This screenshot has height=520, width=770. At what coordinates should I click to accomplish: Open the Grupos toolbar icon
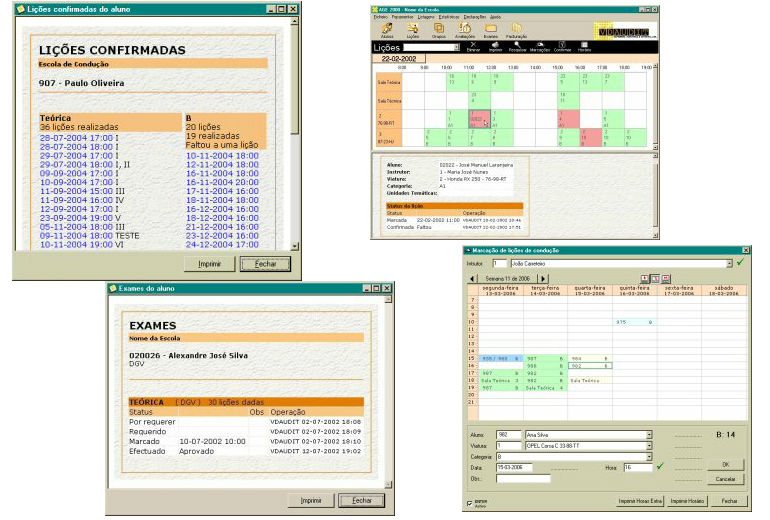pyautogui.click(x=439, y=29)
